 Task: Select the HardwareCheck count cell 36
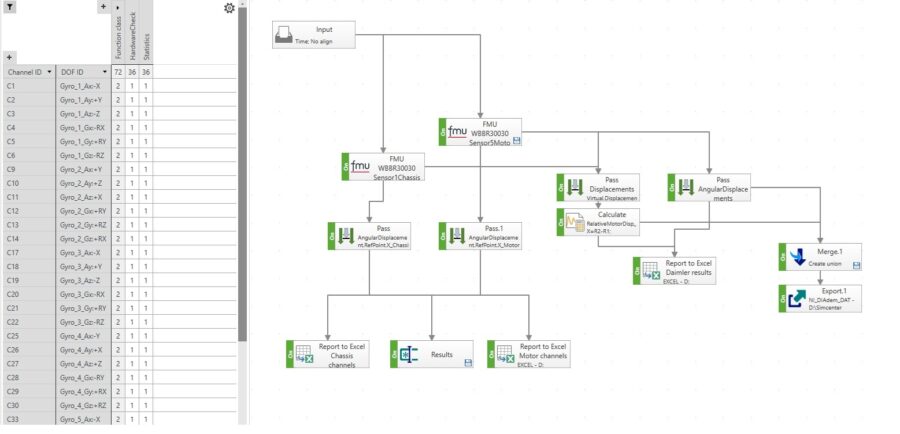pyautogui.click(x=132, y=72)
